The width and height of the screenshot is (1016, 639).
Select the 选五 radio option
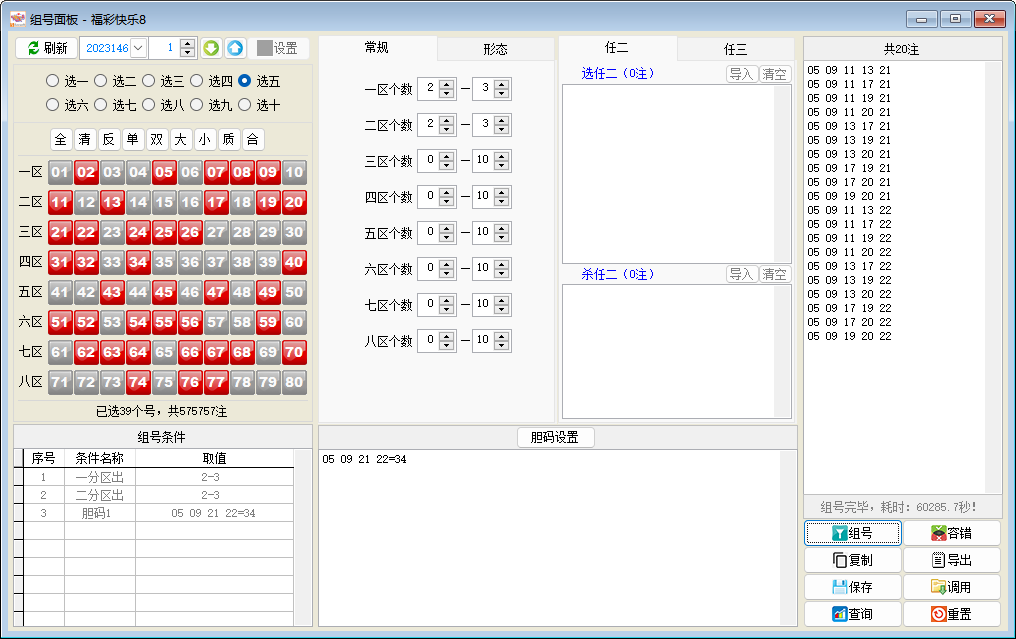pos(259,81)
